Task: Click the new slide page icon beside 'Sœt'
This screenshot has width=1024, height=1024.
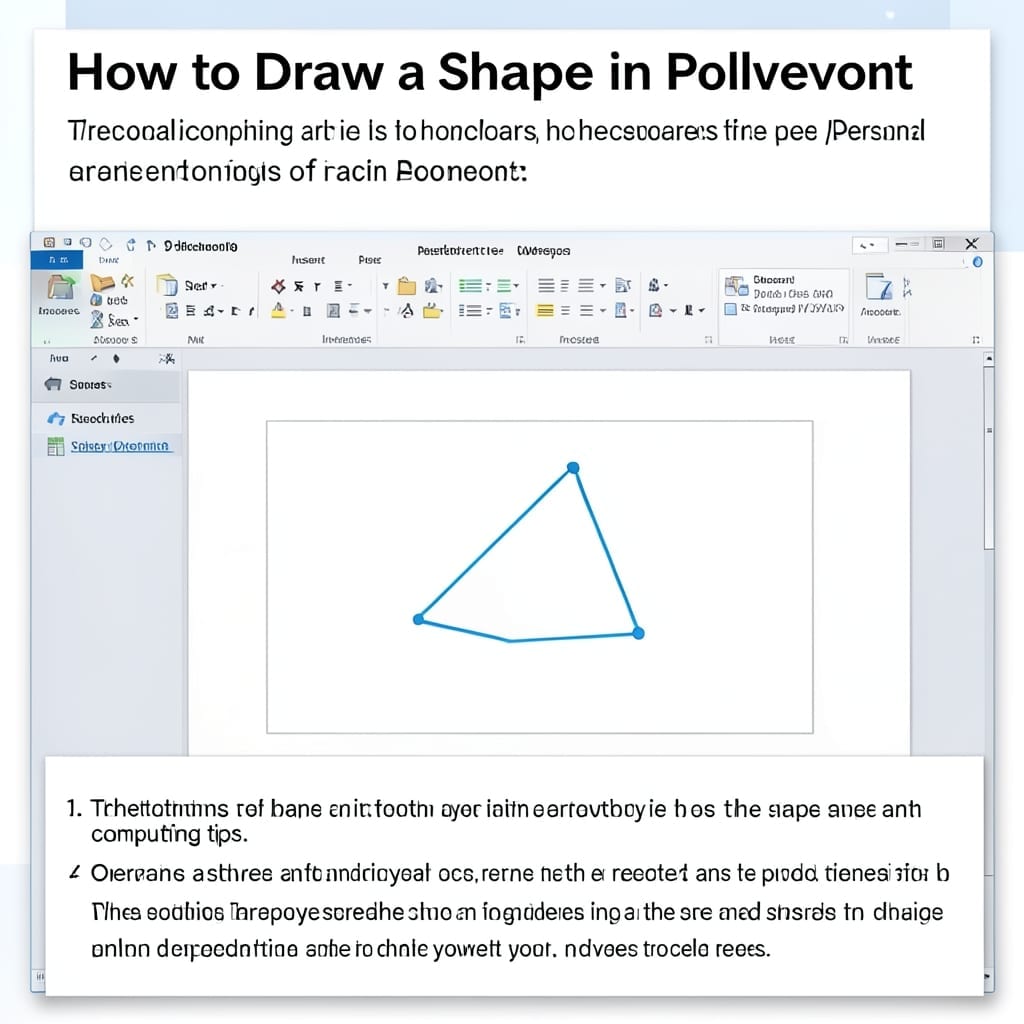Action: click(x=167, y=285)
